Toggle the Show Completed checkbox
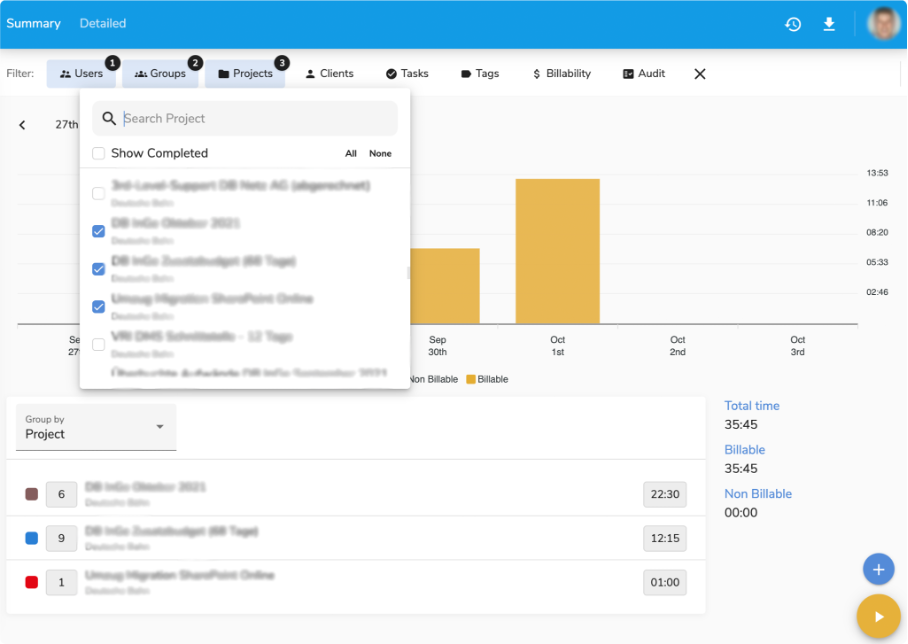908x644 pixels. click(x=98, y=153)
